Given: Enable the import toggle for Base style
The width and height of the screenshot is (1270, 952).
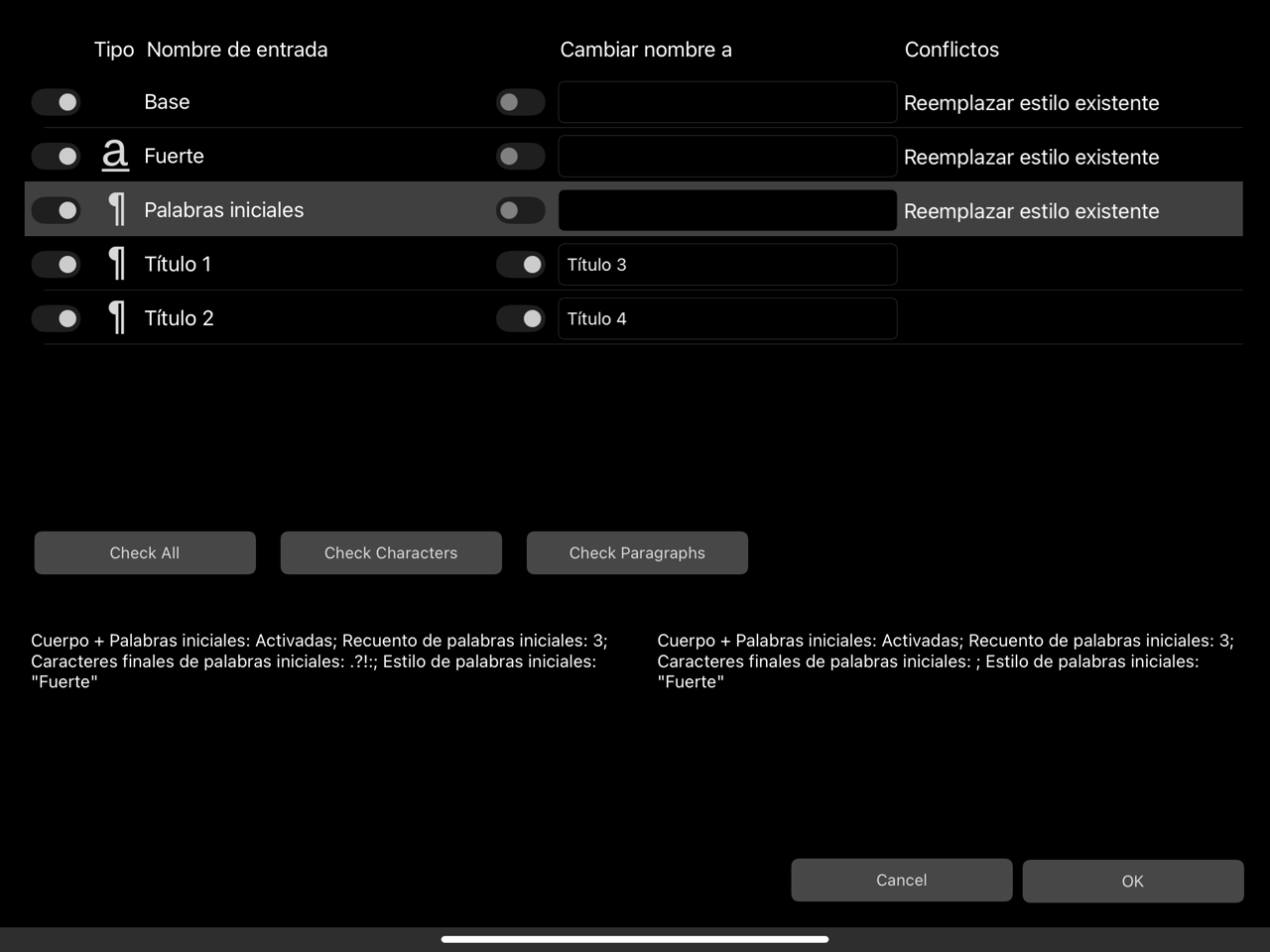Looking at the screenshot, I should (56, 101).
